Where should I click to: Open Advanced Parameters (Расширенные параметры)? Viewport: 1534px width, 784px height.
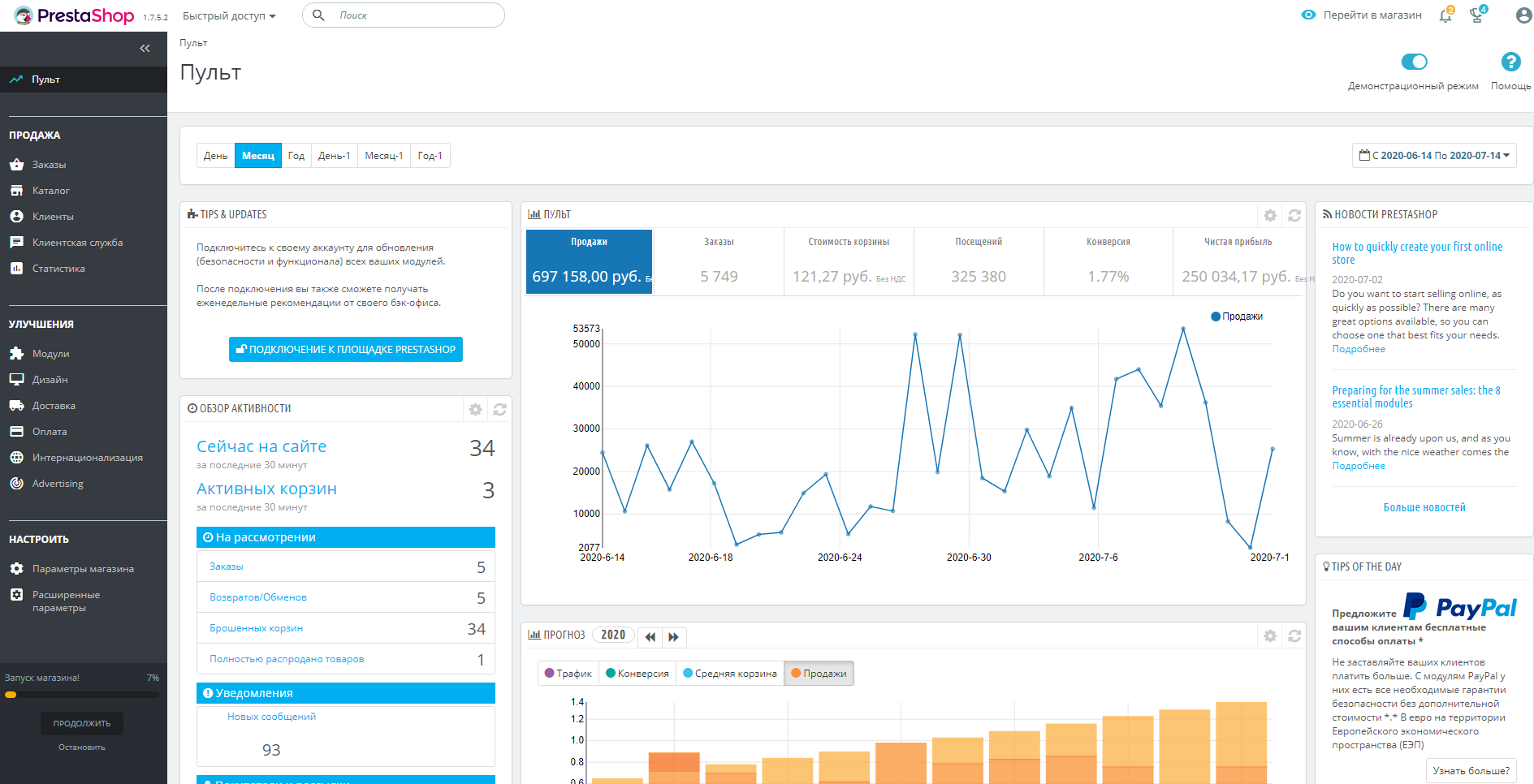pyautogui.click(x=66, y=601)
